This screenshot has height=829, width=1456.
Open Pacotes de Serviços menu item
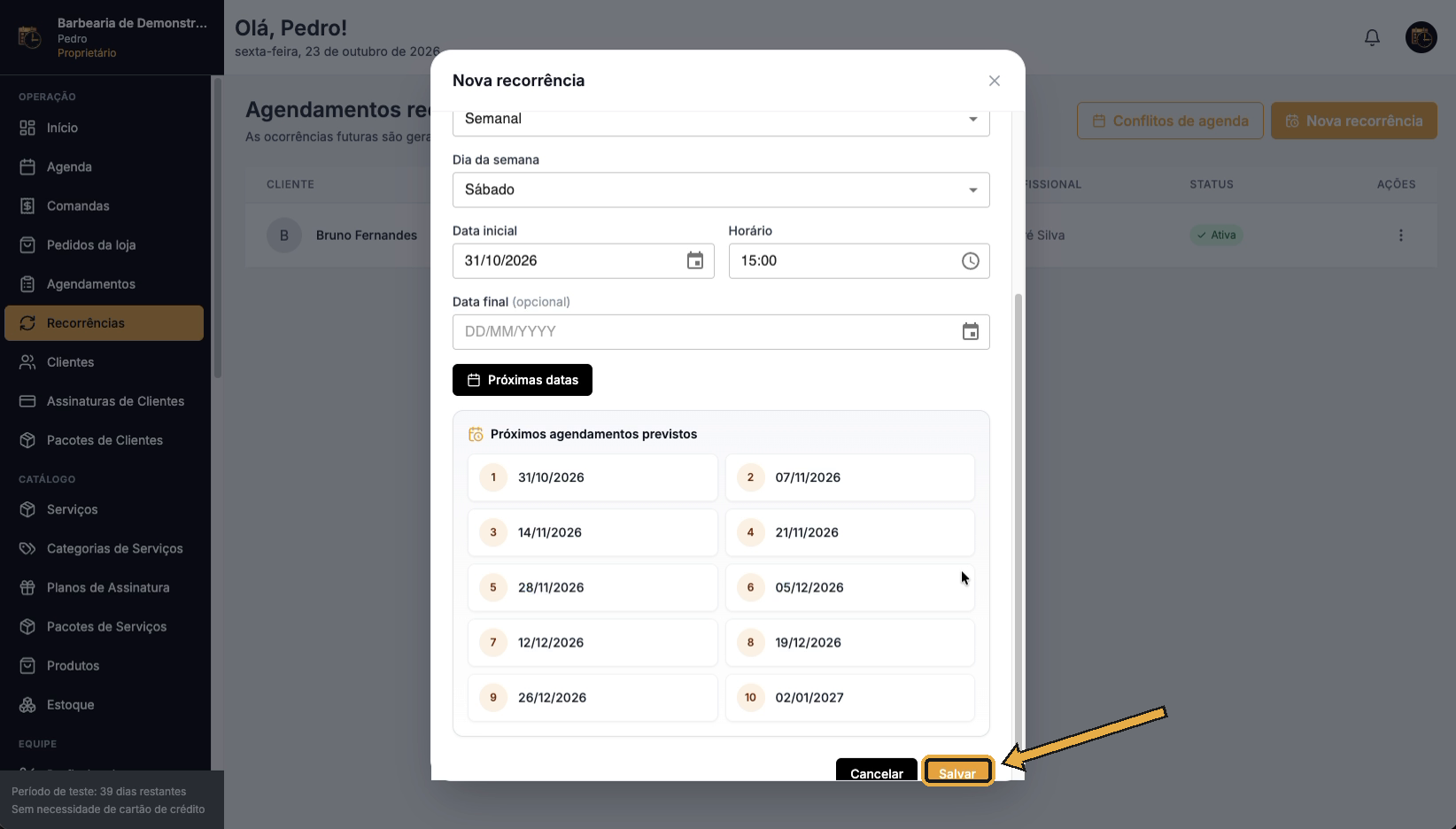[104, 627]
